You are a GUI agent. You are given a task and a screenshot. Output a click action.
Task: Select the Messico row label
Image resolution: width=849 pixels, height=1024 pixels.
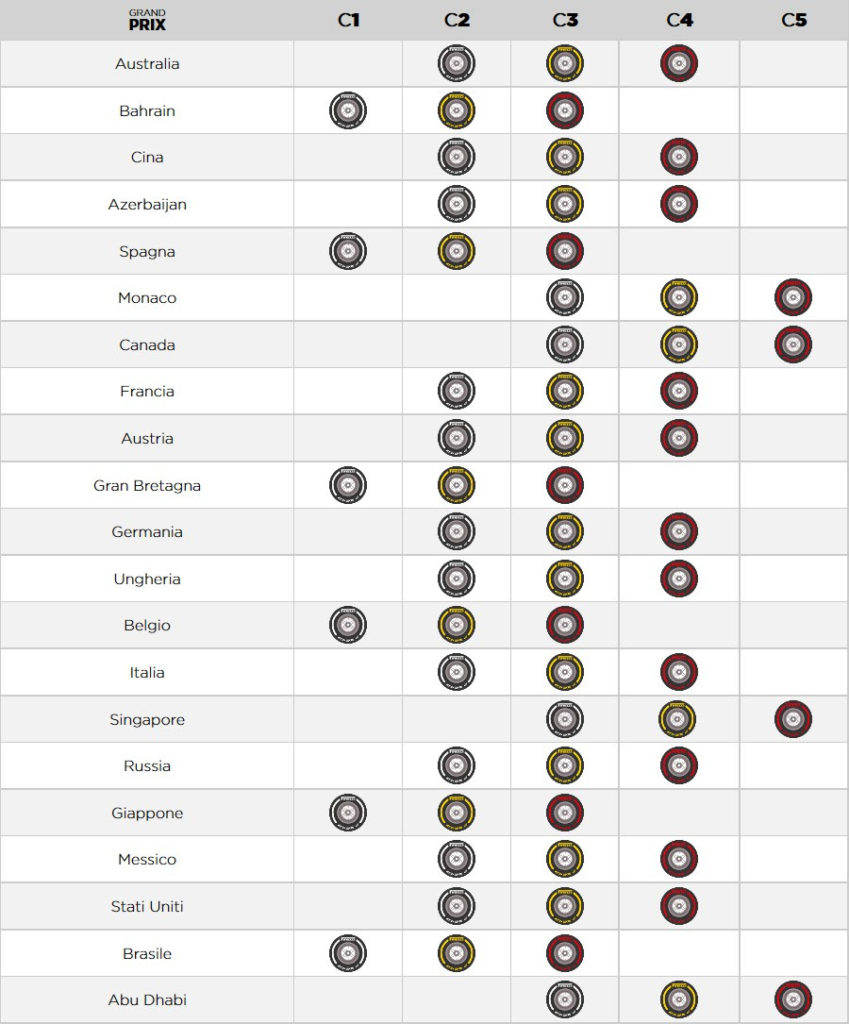(x=147, y=860)
